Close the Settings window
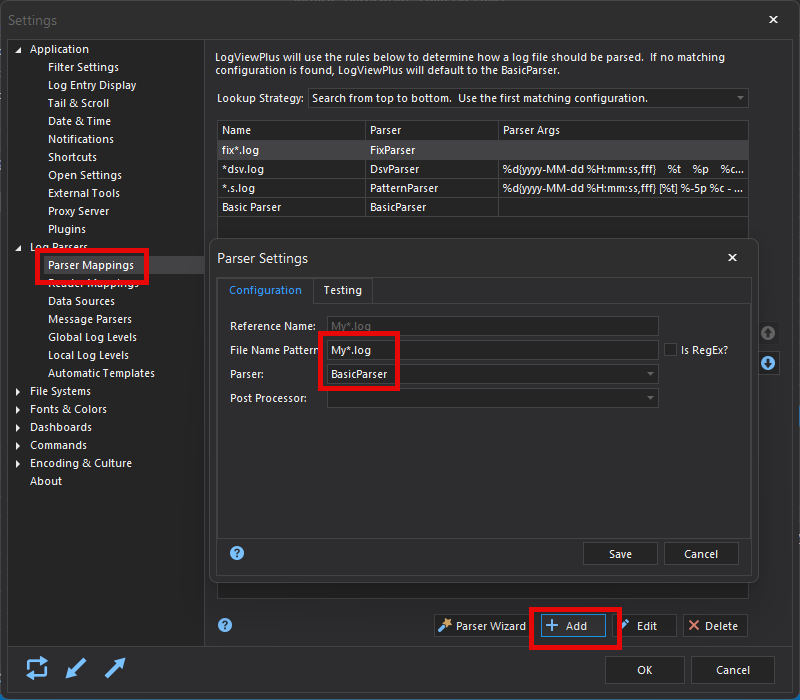Viewport: 800px width, 700px height. (773, 19)
